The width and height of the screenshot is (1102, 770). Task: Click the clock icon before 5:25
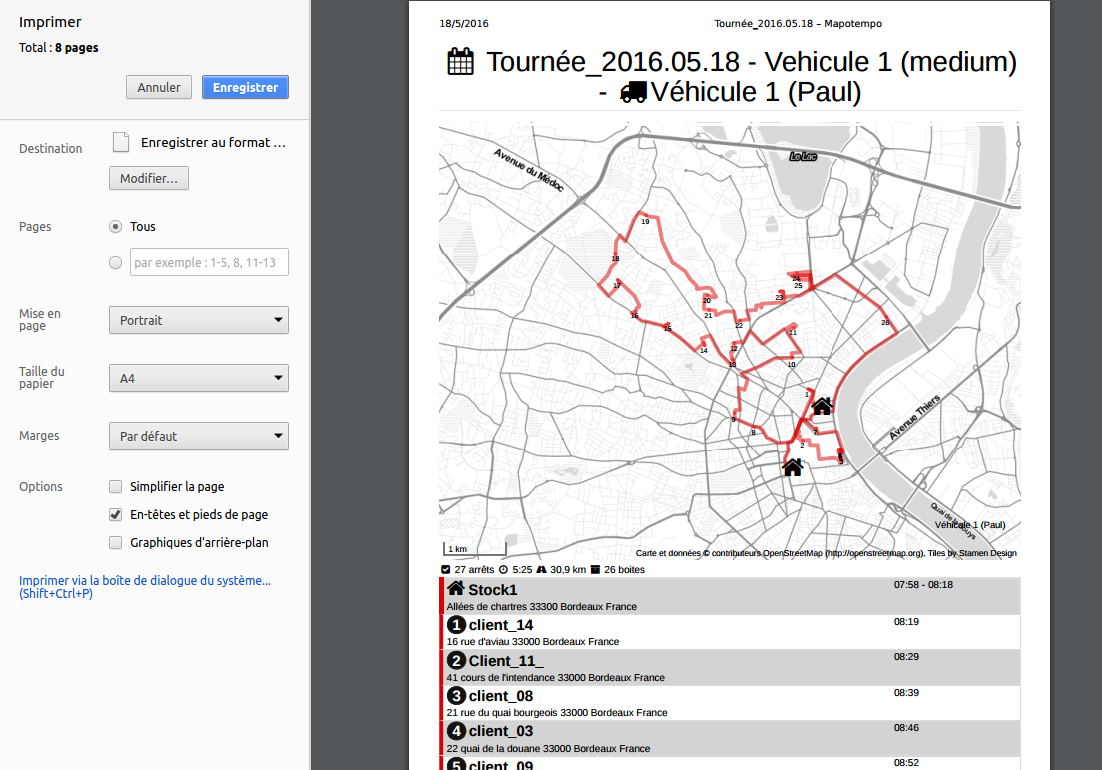pos(503,570)
